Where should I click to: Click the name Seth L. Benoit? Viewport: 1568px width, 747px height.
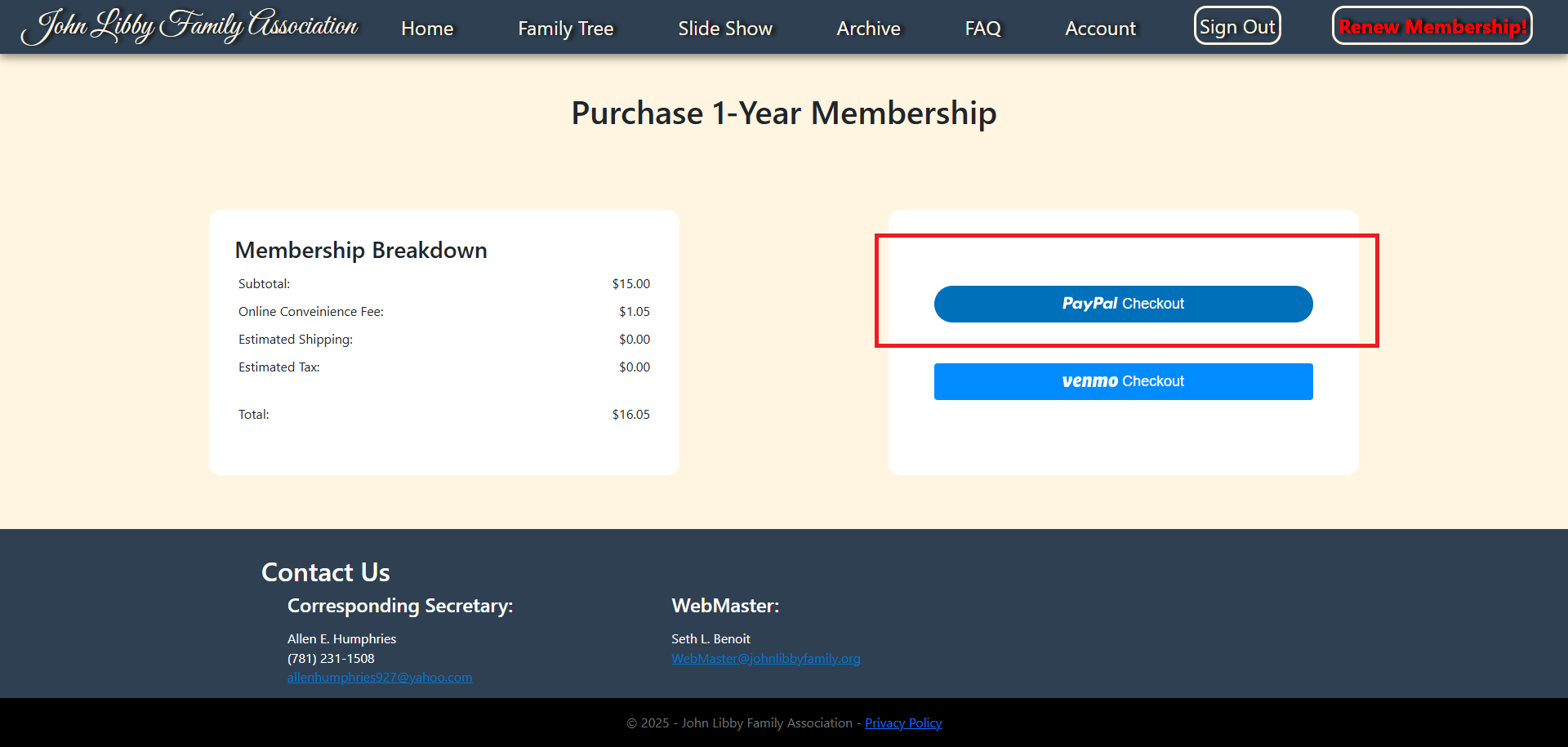coord(710,639)
